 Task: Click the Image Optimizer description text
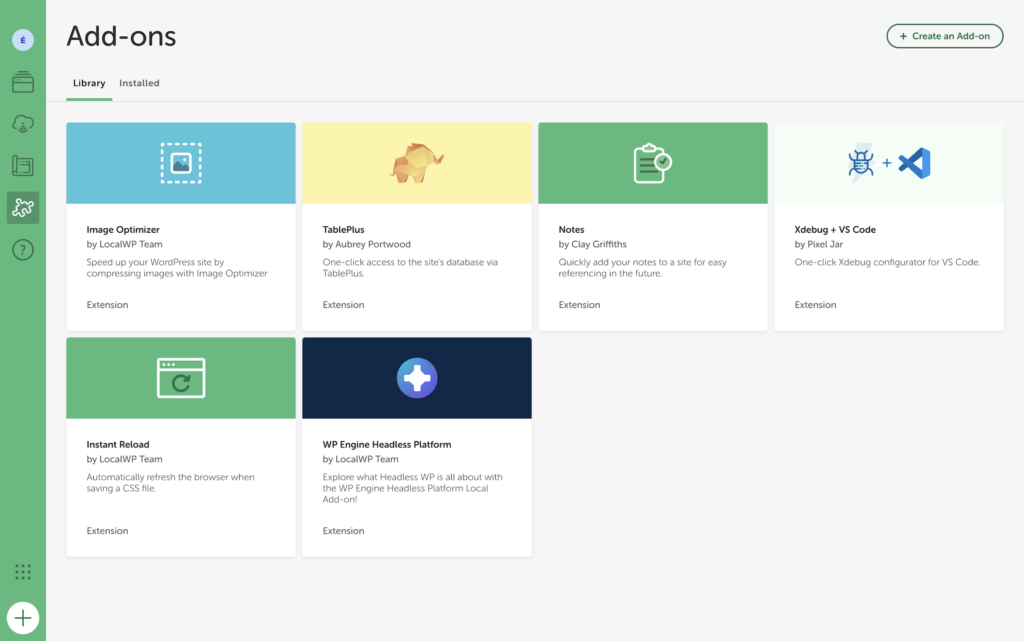coord(177,268)
